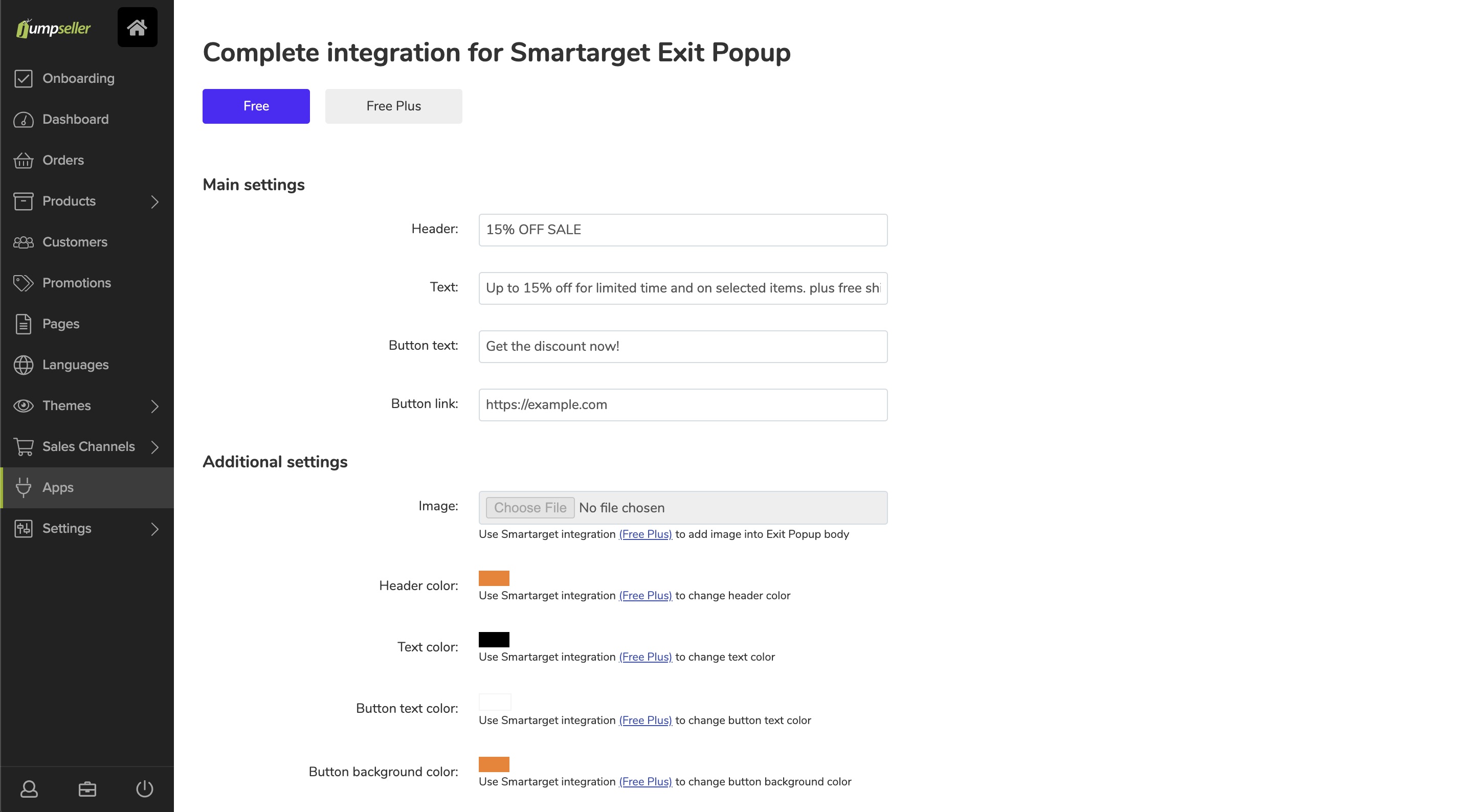Click the Languages globe icon

[x=24, y=365]
